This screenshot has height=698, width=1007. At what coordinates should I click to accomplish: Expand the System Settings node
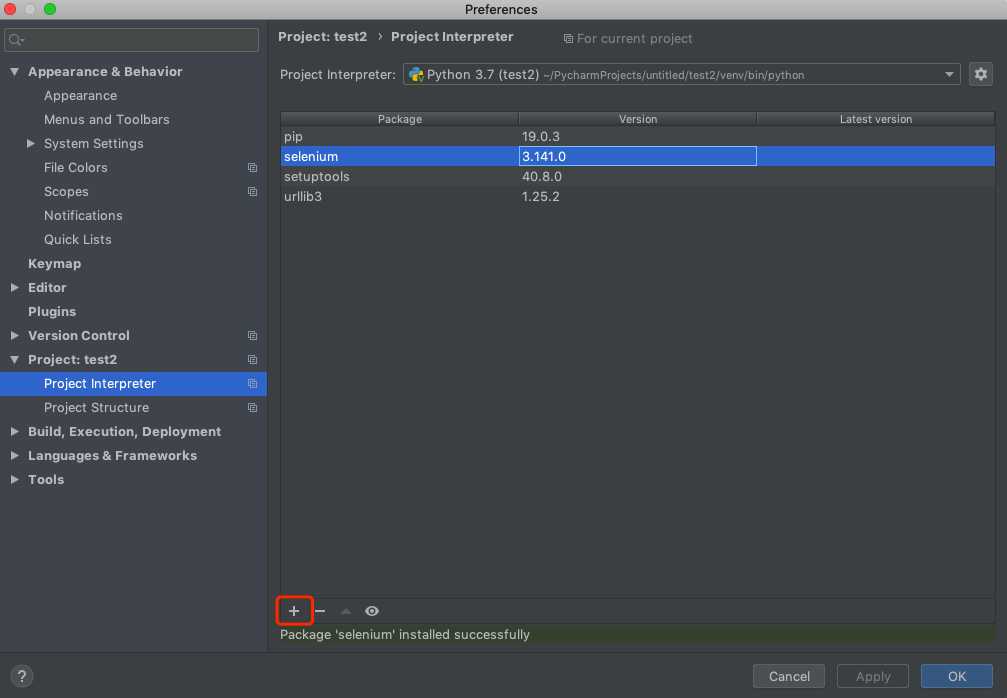pos(30,143)
